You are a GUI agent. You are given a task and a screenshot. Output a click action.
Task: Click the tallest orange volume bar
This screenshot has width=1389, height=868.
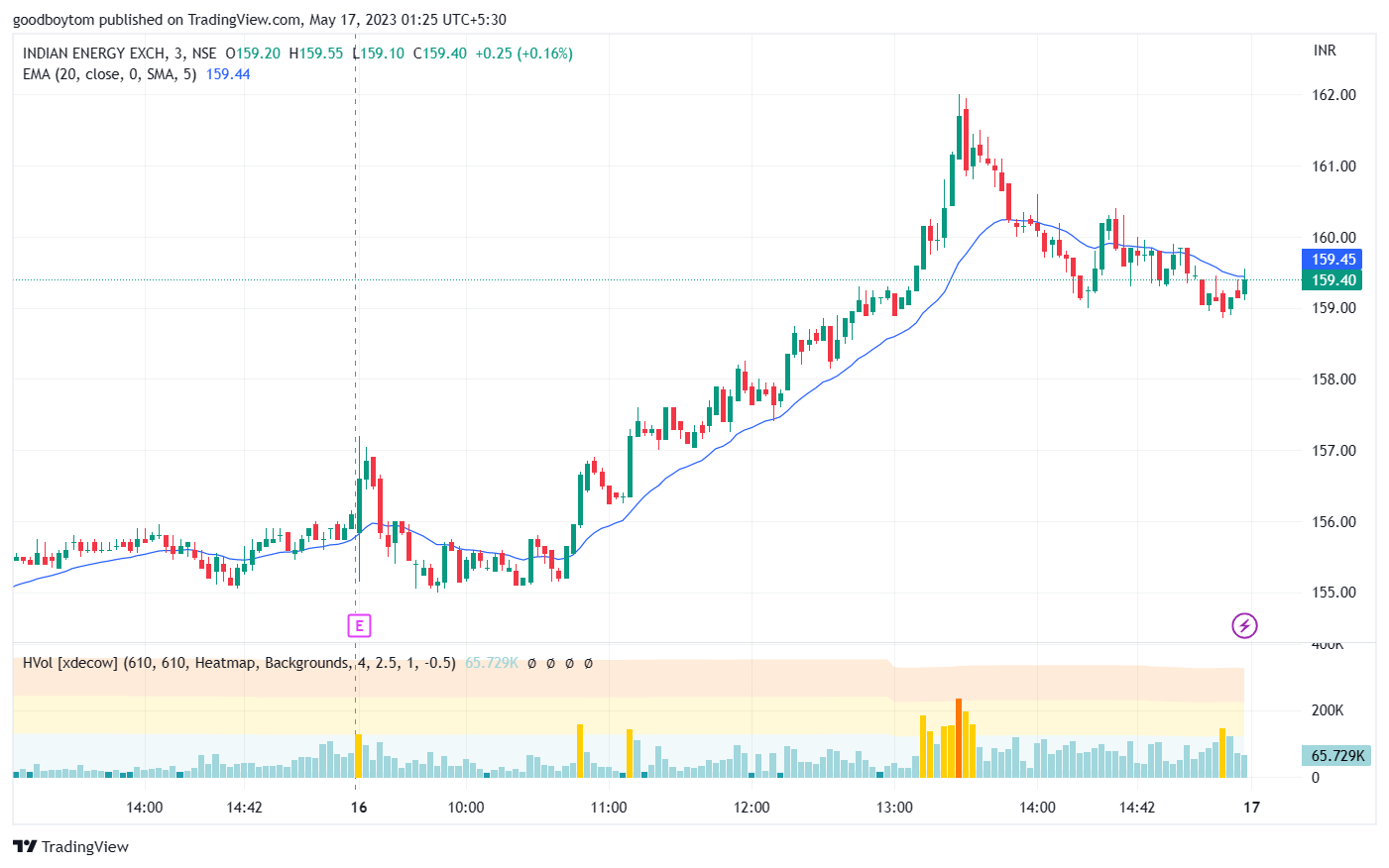coord(959,738)
